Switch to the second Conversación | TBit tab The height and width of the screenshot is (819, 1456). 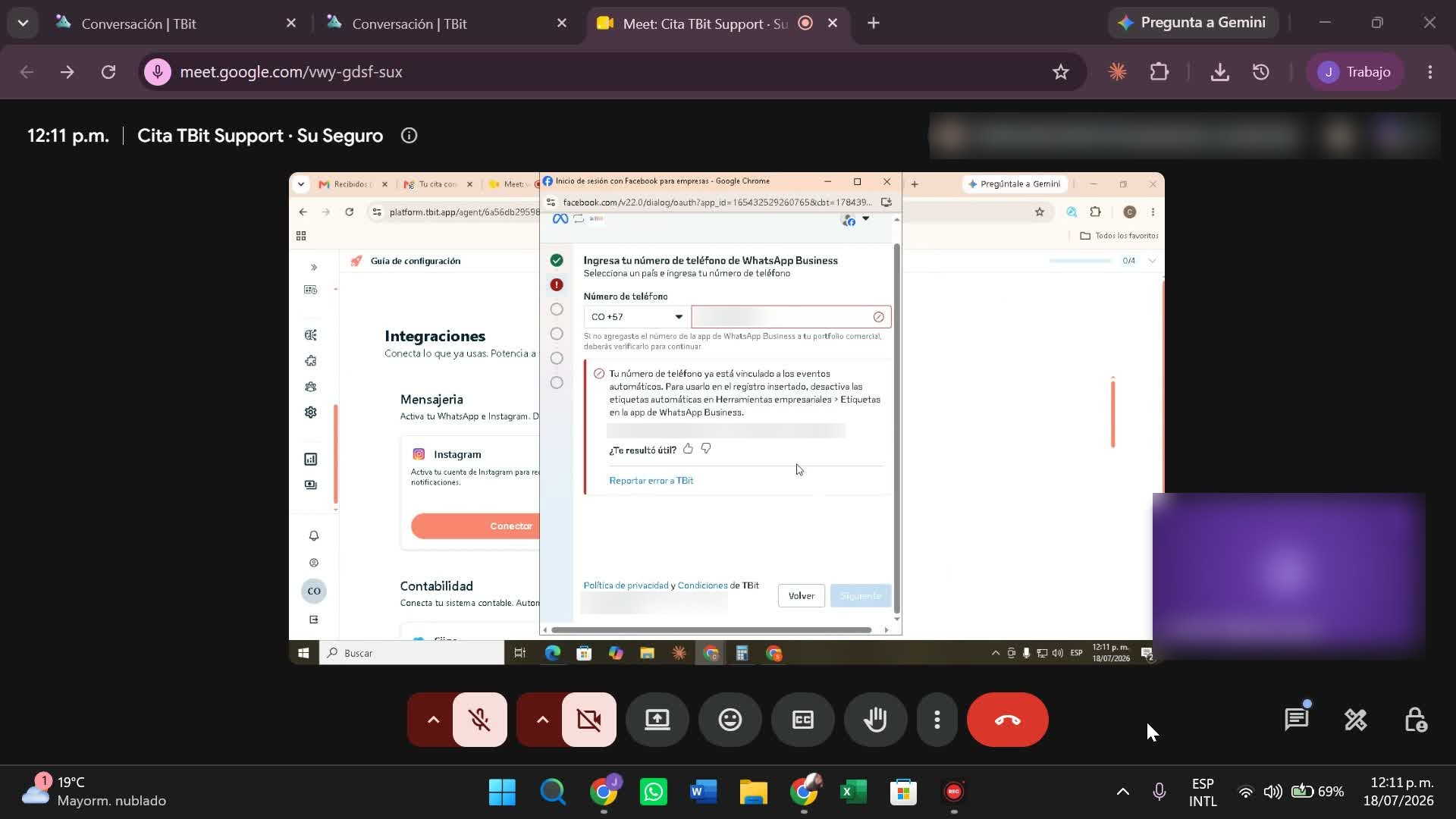[x=446, y=24]
